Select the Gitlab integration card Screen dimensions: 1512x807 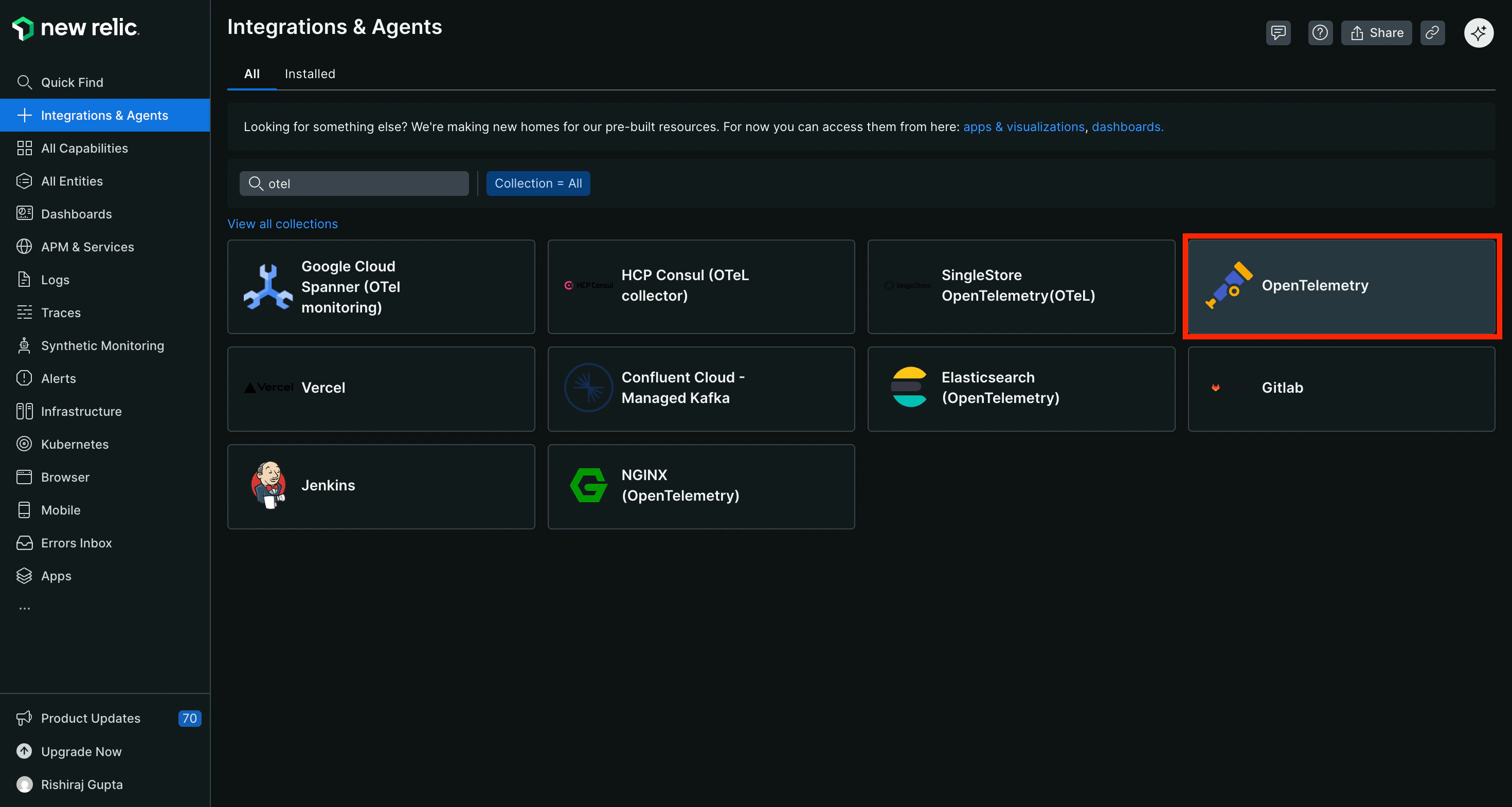(1342, 389)
